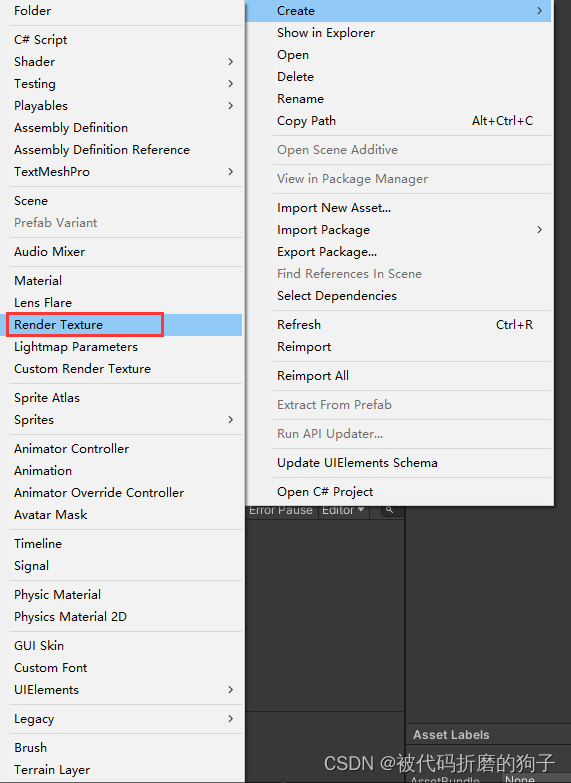Select Render Texture menu item
This screenshot has width=571, height=783.
(x=123, y=325)
